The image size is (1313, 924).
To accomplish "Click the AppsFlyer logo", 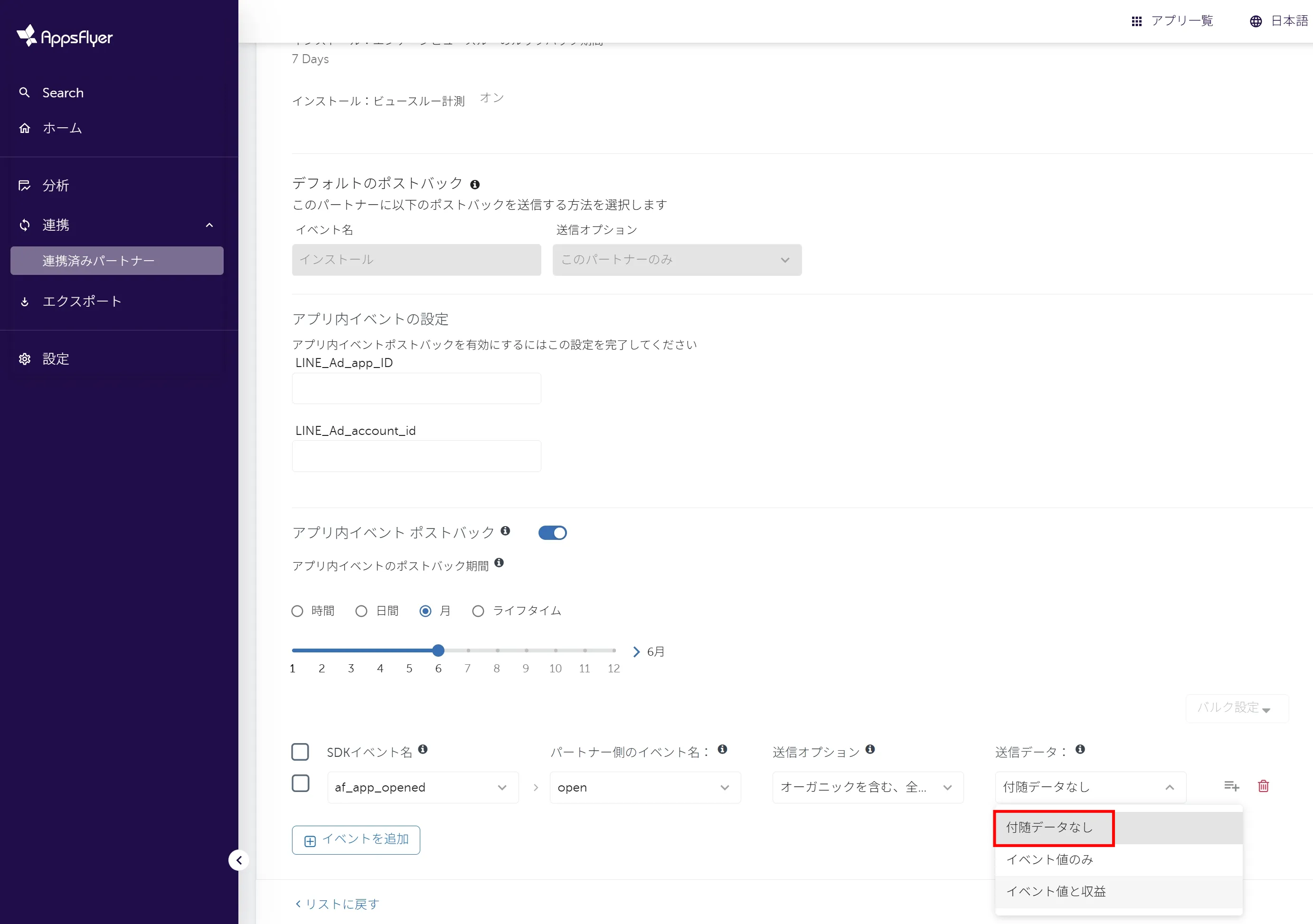I will click(x=65, y=37).
